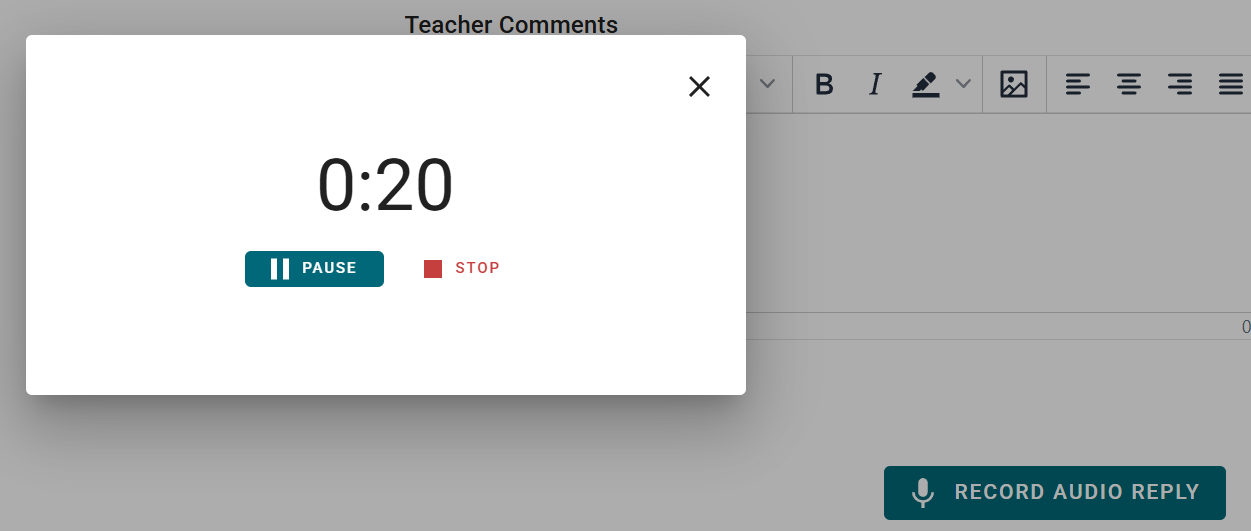
Task: Click the Teacher Comments heading
Action: (511, 24)
